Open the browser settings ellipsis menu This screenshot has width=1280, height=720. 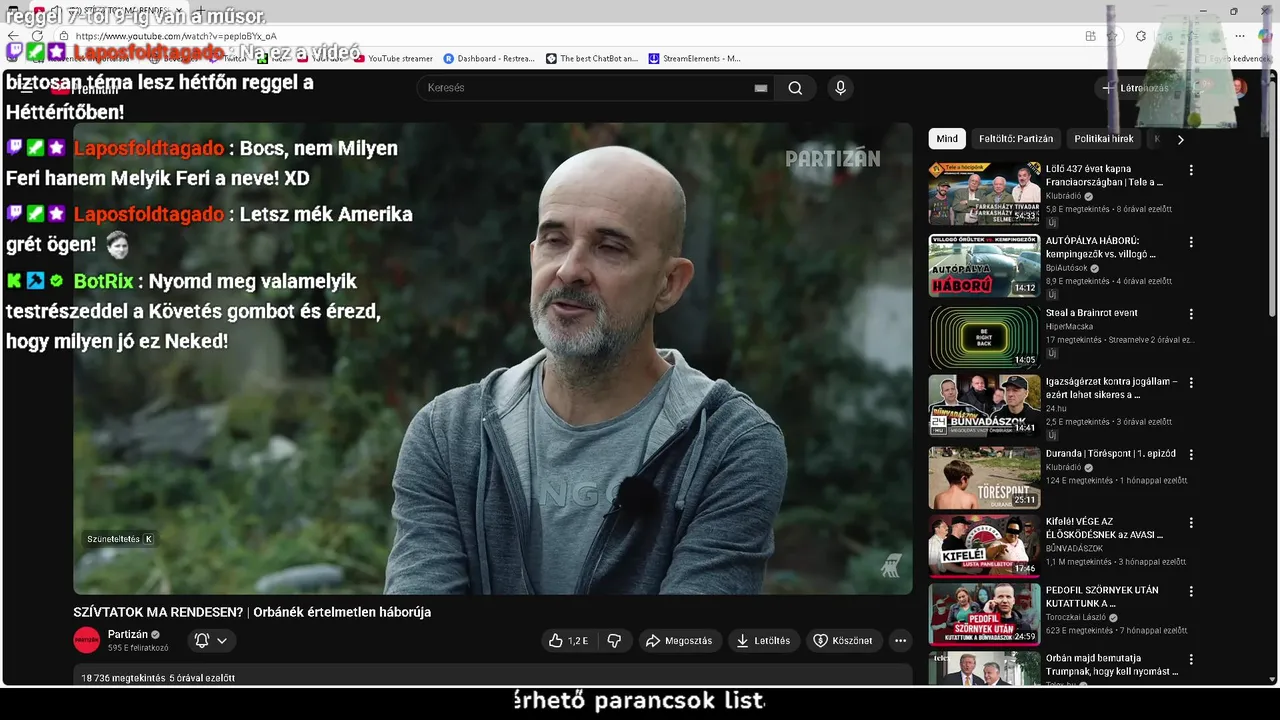click(1239, 36)
